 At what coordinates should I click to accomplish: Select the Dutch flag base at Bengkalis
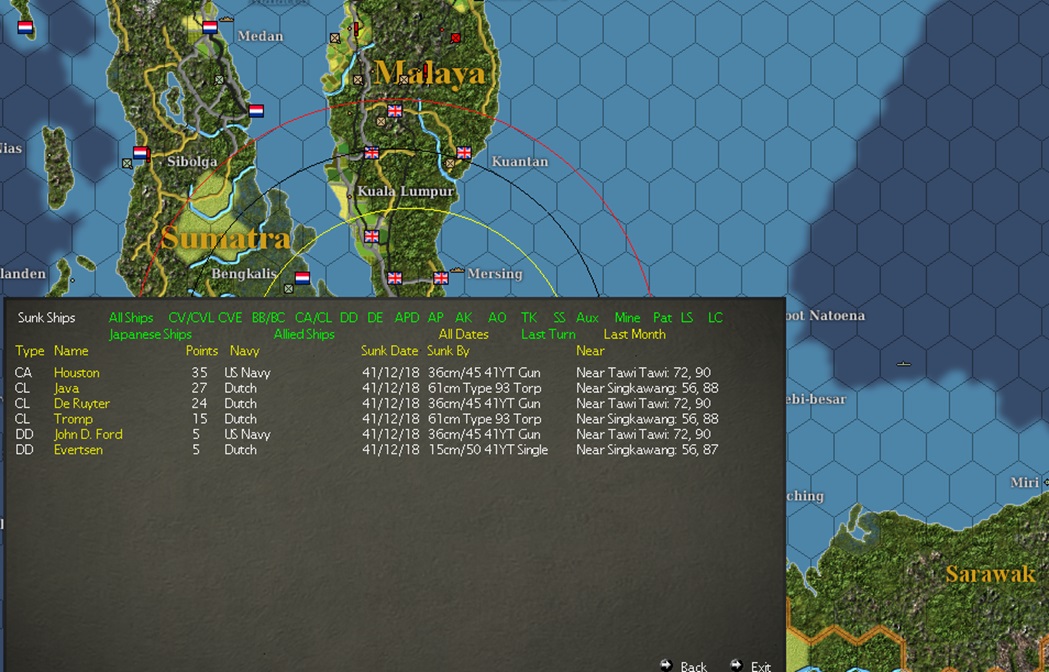(302, 277)
